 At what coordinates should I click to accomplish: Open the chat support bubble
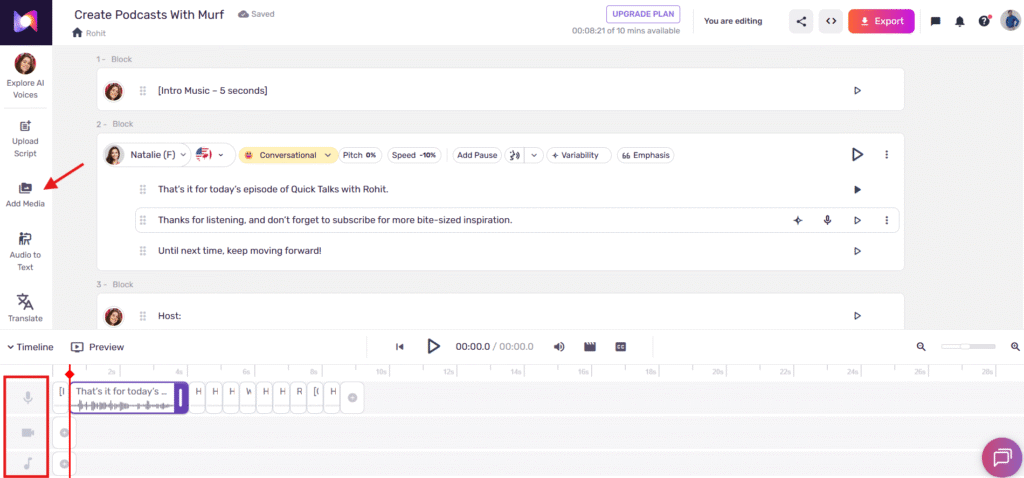1002,457
